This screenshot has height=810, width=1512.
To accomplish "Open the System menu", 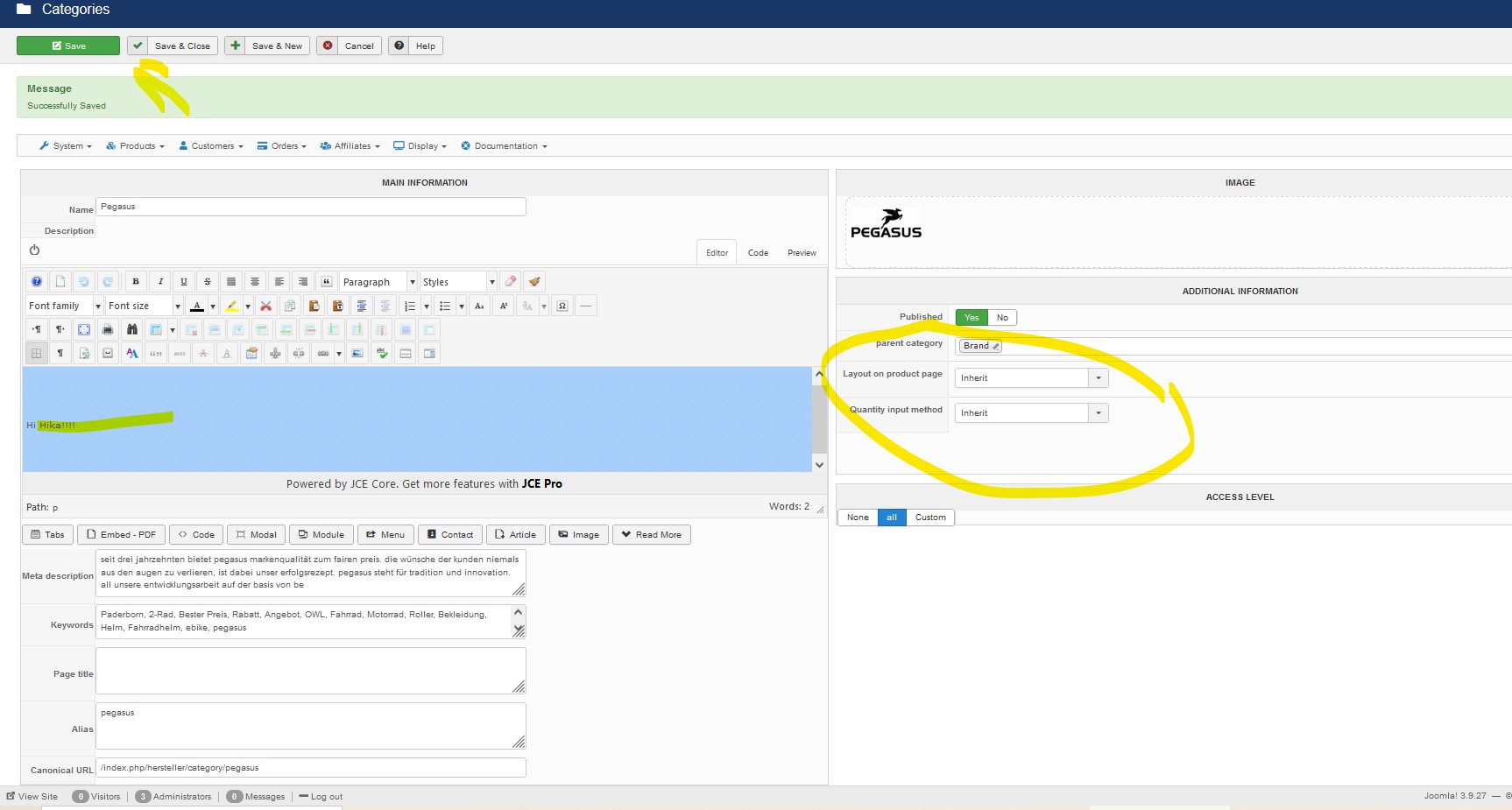I will click(66, 146).
